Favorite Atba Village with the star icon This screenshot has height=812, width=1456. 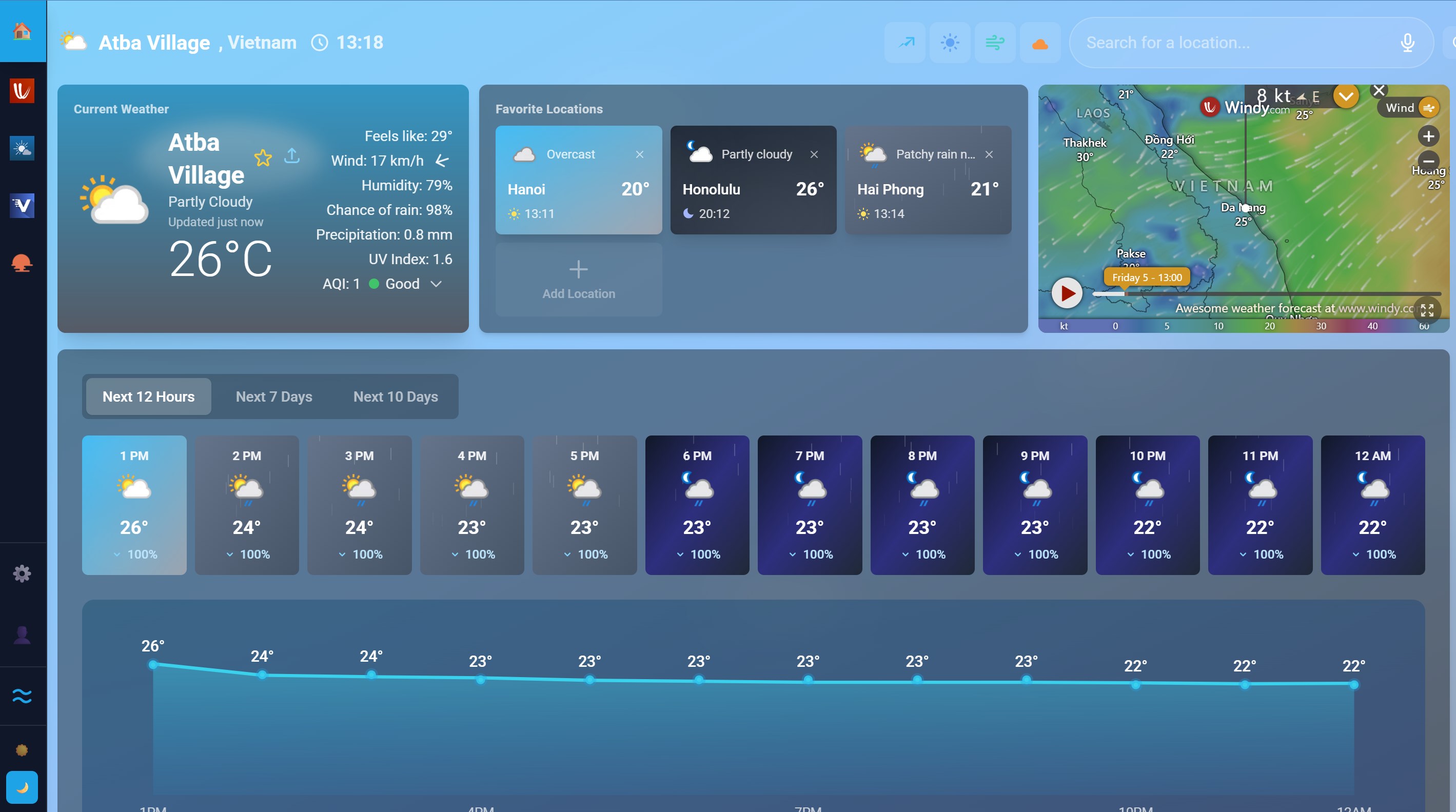pos(263,158)
